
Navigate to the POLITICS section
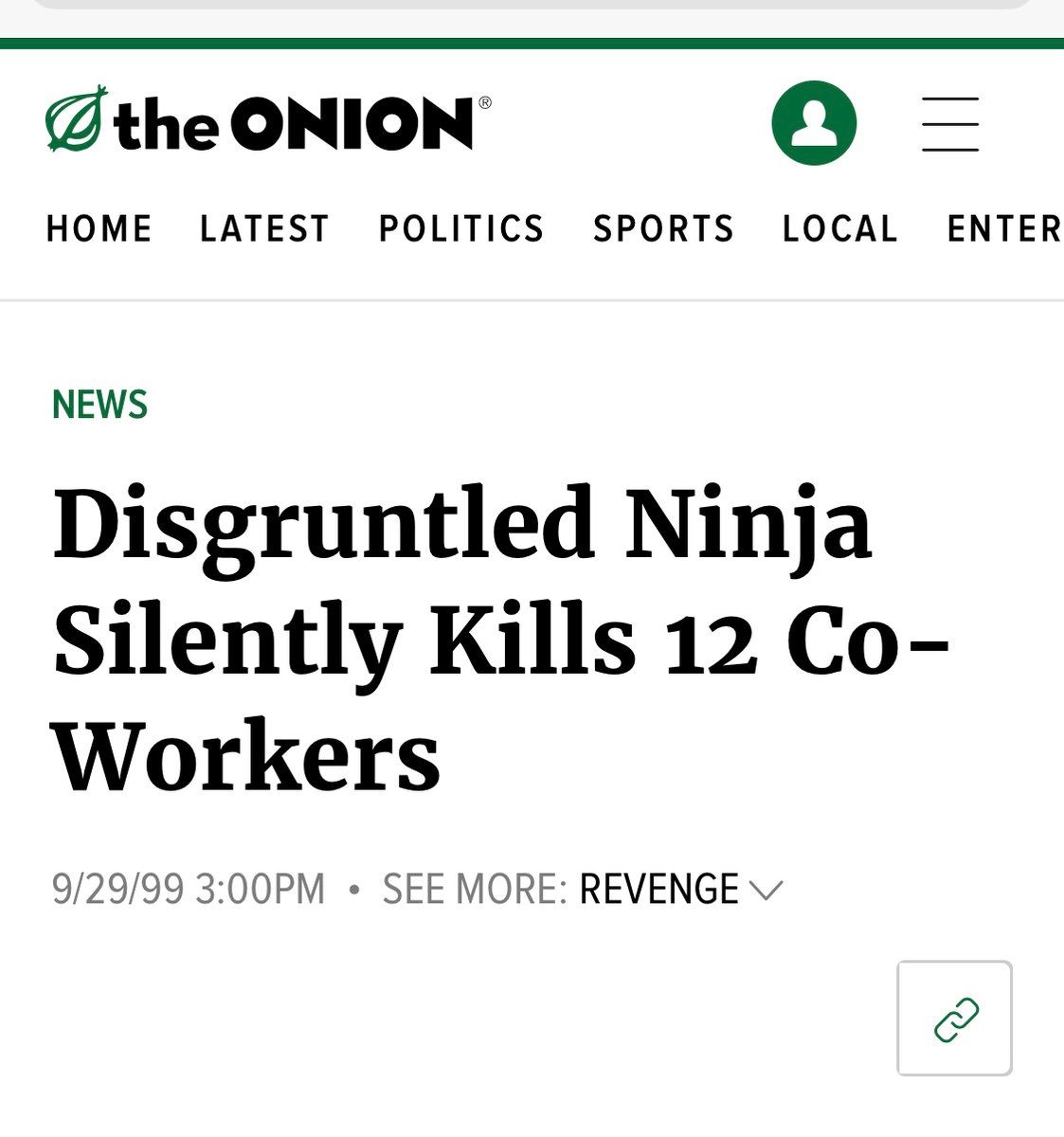461,229
